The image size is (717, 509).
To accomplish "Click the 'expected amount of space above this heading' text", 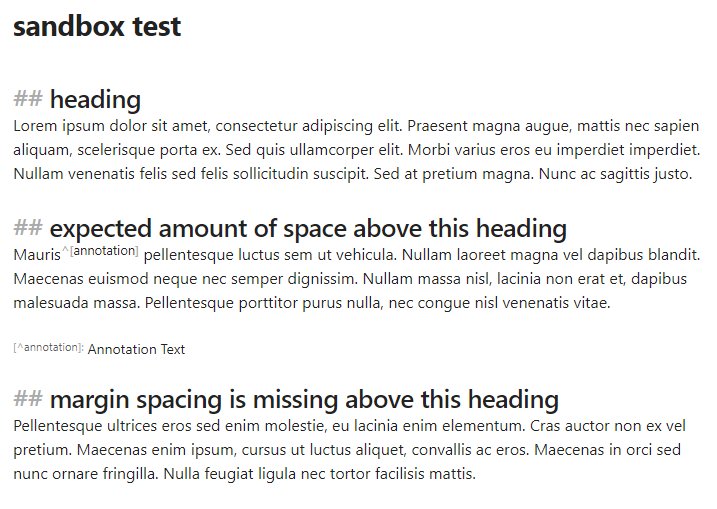I will [x=308, y=228].
